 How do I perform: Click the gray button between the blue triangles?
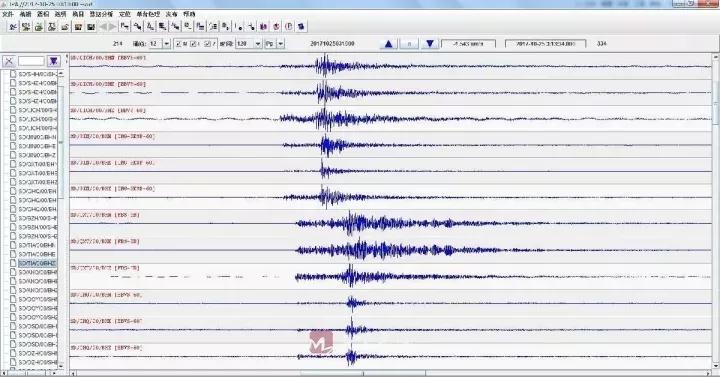(409, 44)
